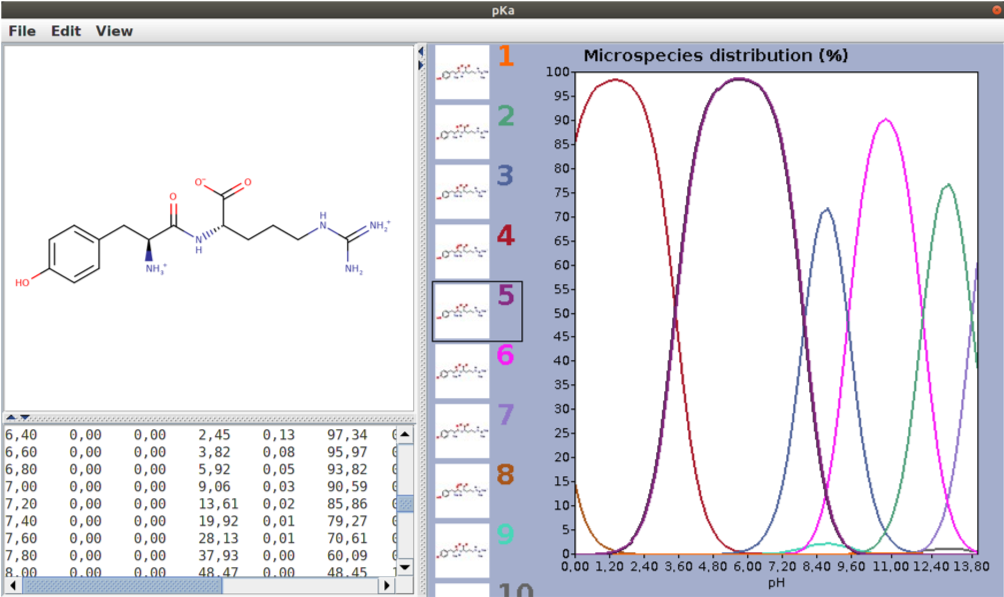Close the pKa window
1004x597 pixels.
click(x=996, y=10)
